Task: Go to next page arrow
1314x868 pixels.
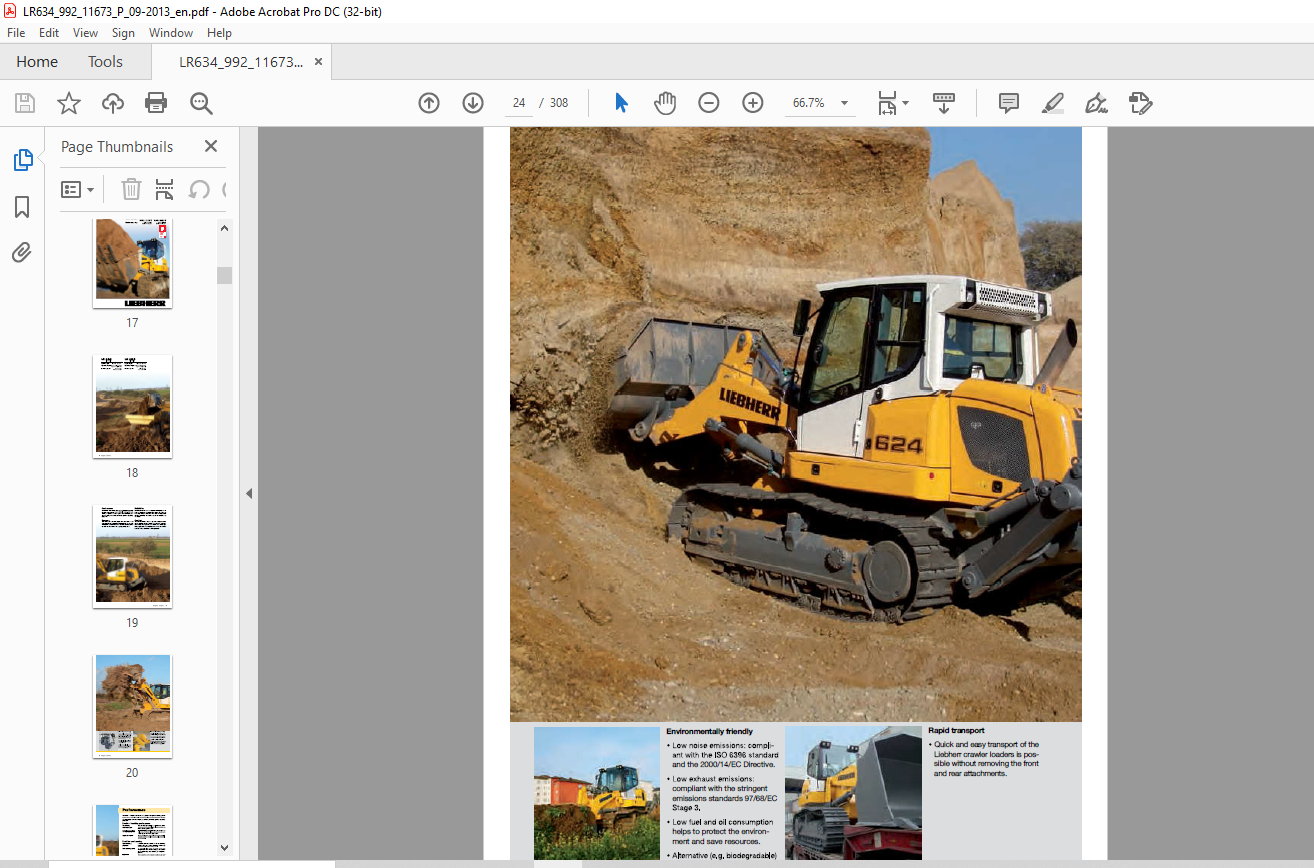Action: pyautogui.click(x=473, y=103)
